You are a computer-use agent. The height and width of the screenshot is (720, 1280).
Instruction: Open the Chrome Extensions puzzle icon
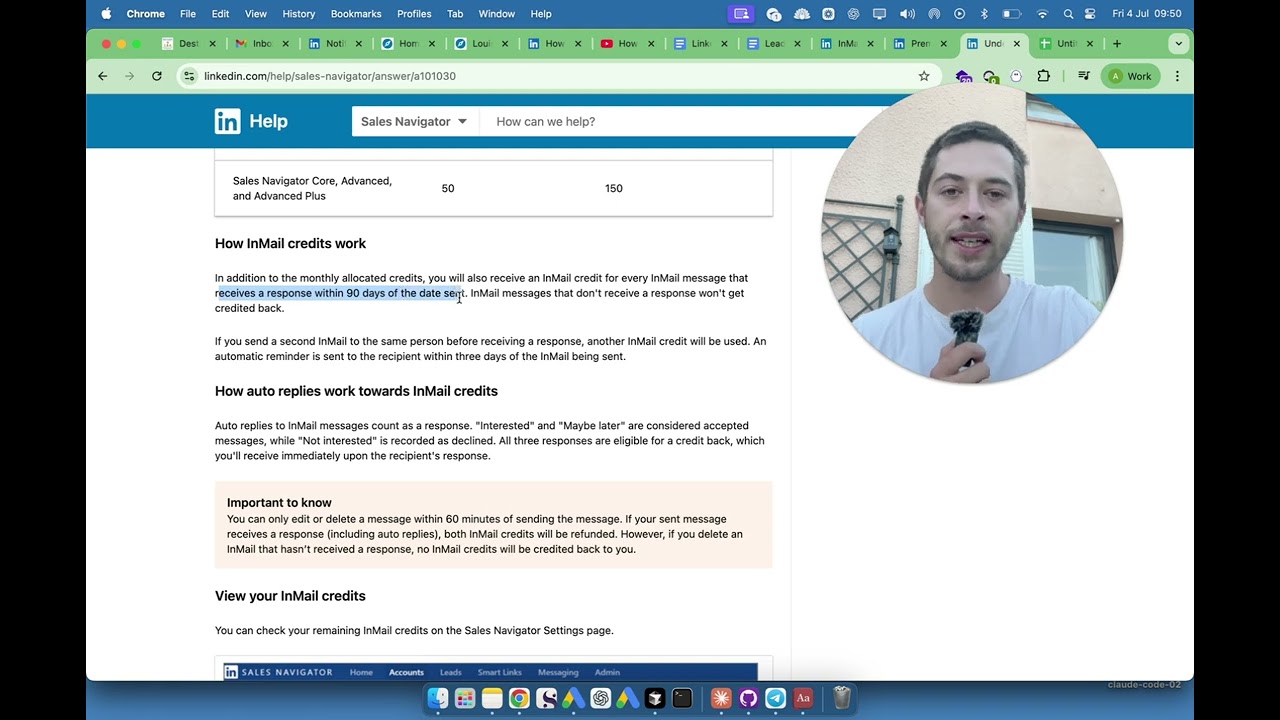[x=1043, y=76]
